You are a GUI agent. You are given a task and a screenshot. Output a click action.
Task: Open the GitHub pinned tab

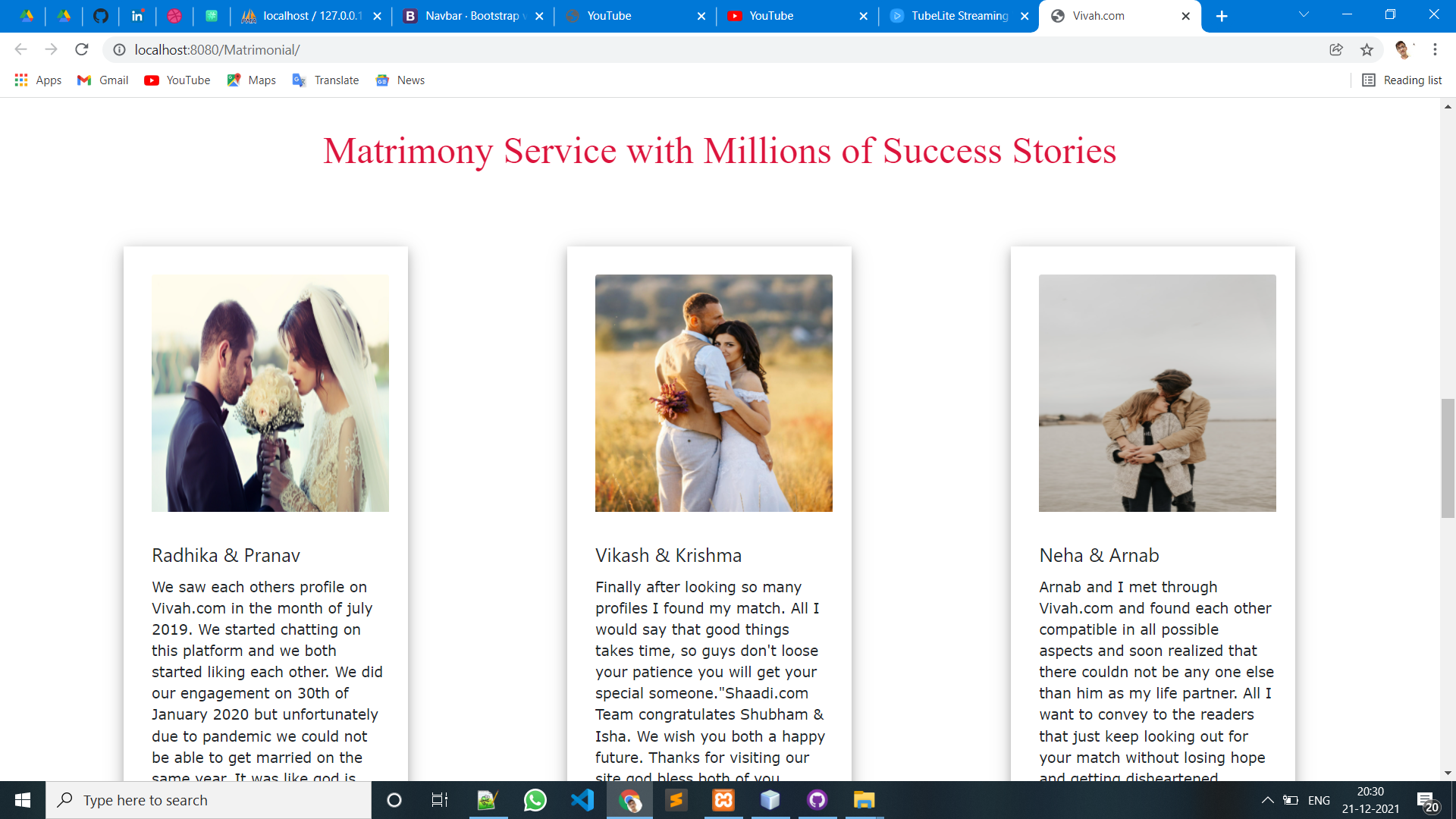(101, 16)
